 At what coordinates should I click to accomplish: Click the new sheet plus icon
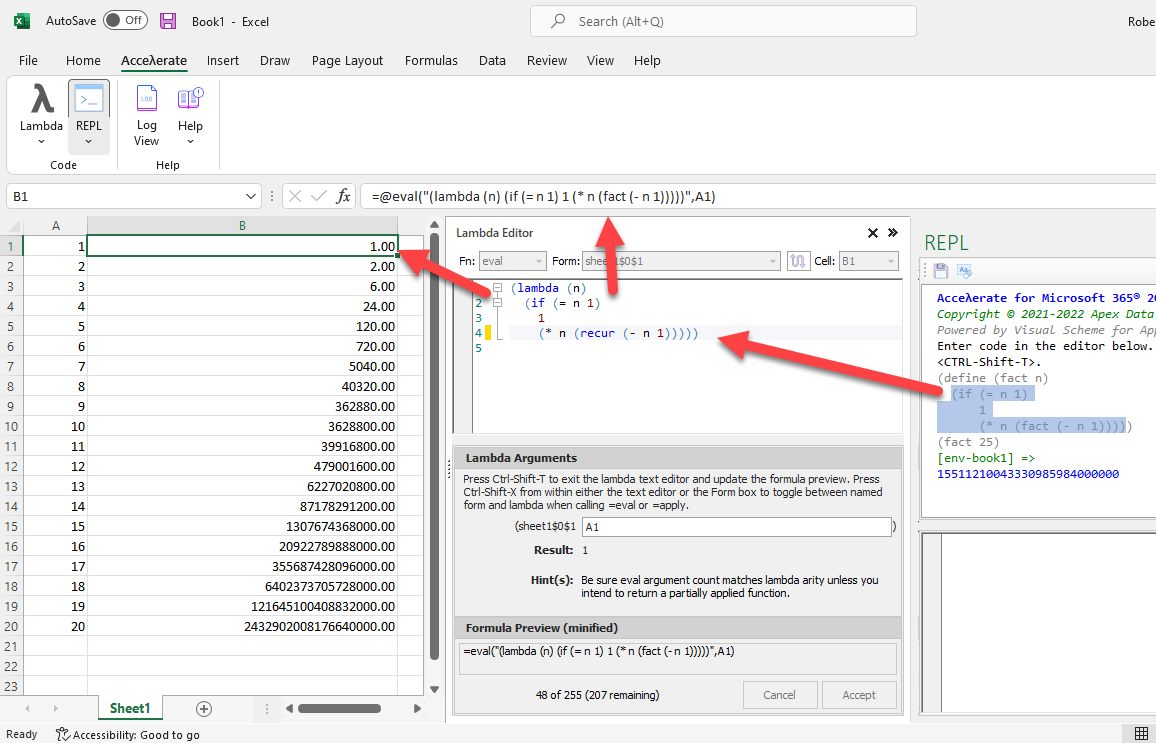(x=204, y=708)
